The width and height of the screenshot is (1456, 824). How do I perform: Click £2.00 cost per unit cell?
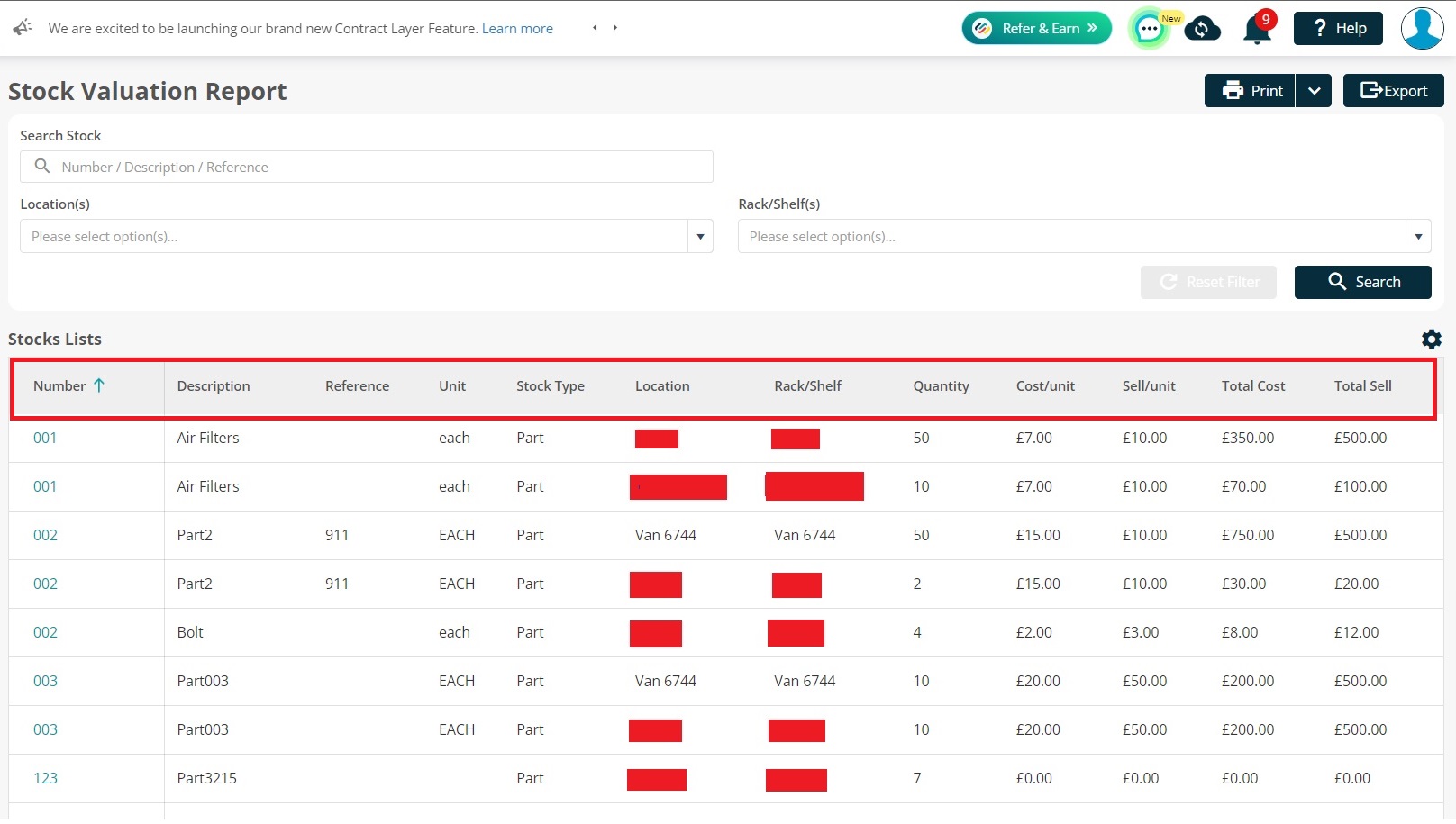tap(1034, 632)
